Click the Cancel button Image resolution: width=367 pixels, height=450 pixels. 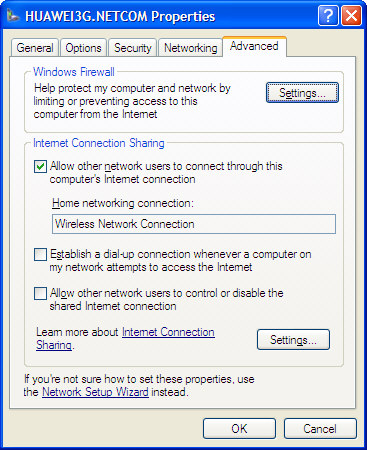(x=320, y=428)
